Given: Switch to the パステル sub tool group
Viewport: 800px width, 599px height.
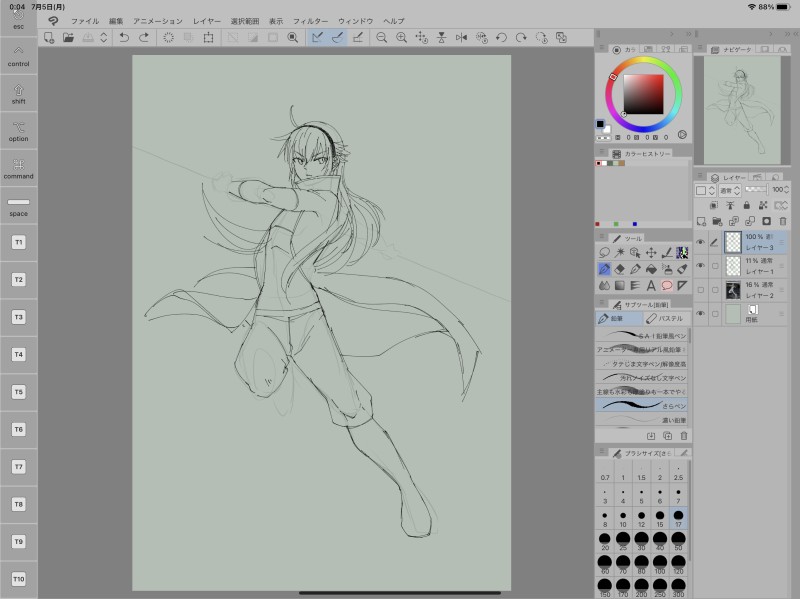Looking at the screenshot, I should [665, 318].
